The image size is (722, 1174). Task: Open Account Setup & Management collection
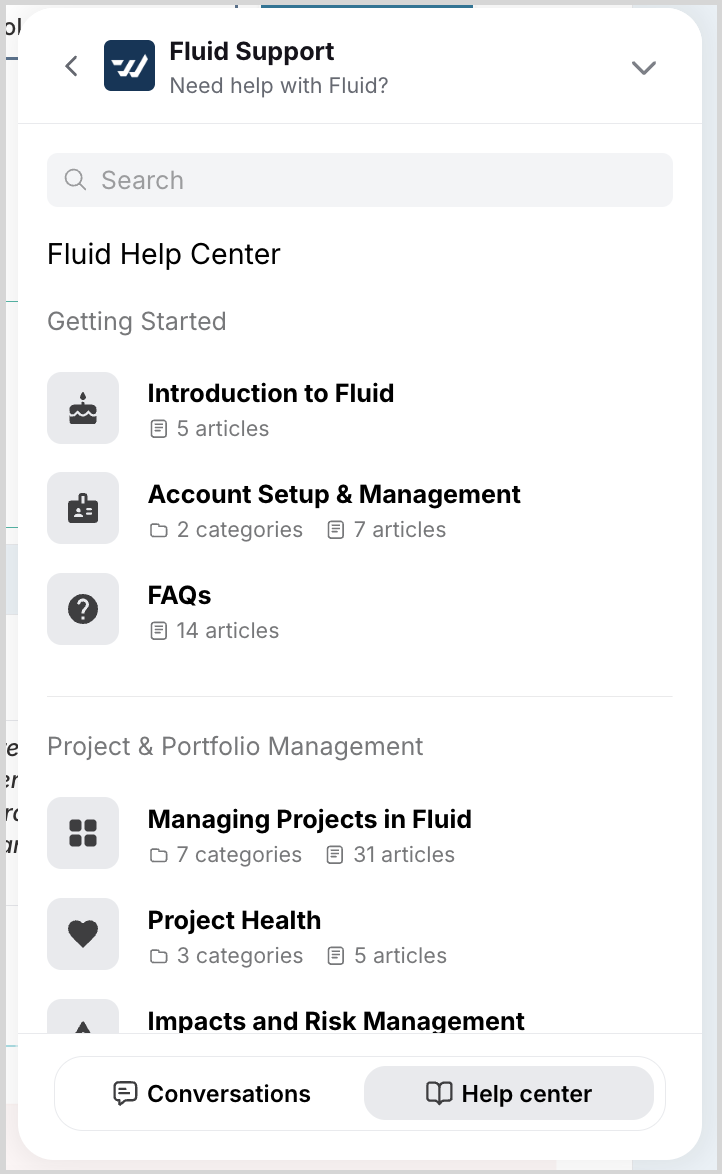334,495
